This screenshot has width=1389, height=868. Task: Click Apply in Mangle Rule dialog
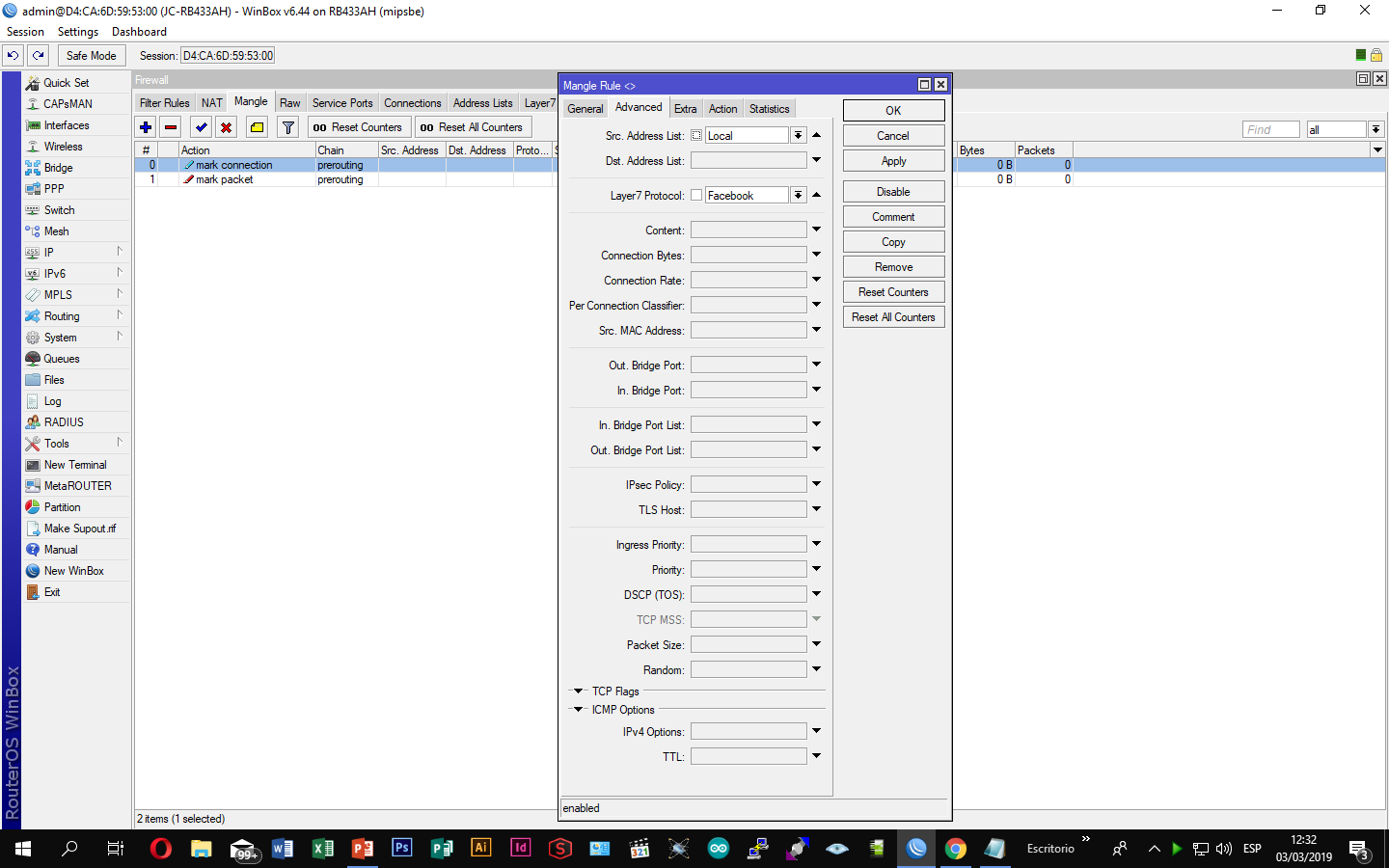pyautogui.click(x=894, y=161)
